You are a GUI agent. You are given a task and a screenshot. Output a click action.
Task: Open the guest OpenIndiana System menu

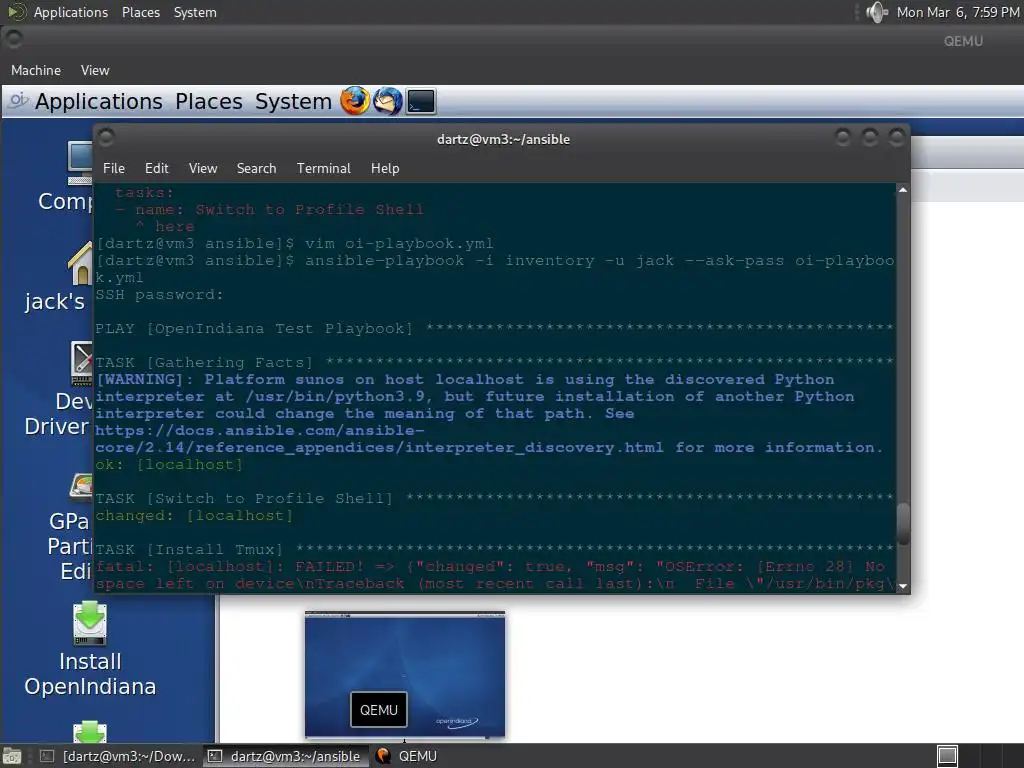[293, 102]
